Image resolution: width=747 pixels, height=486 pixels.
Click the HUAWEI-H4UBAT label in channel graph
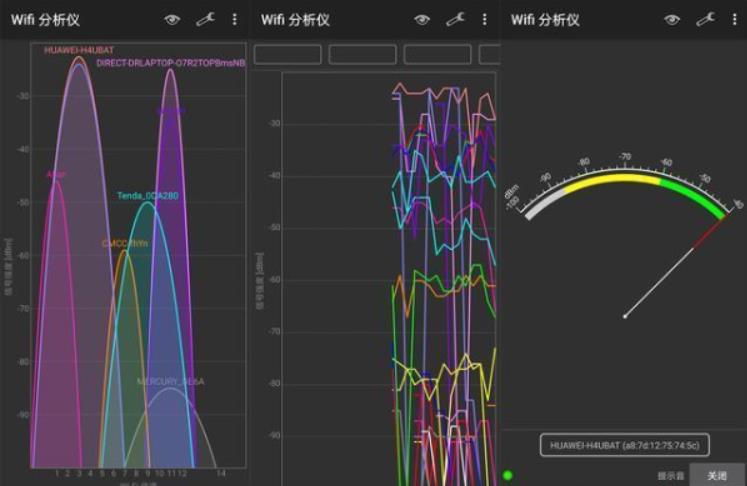pyautogui.click(x=79, y=50)
